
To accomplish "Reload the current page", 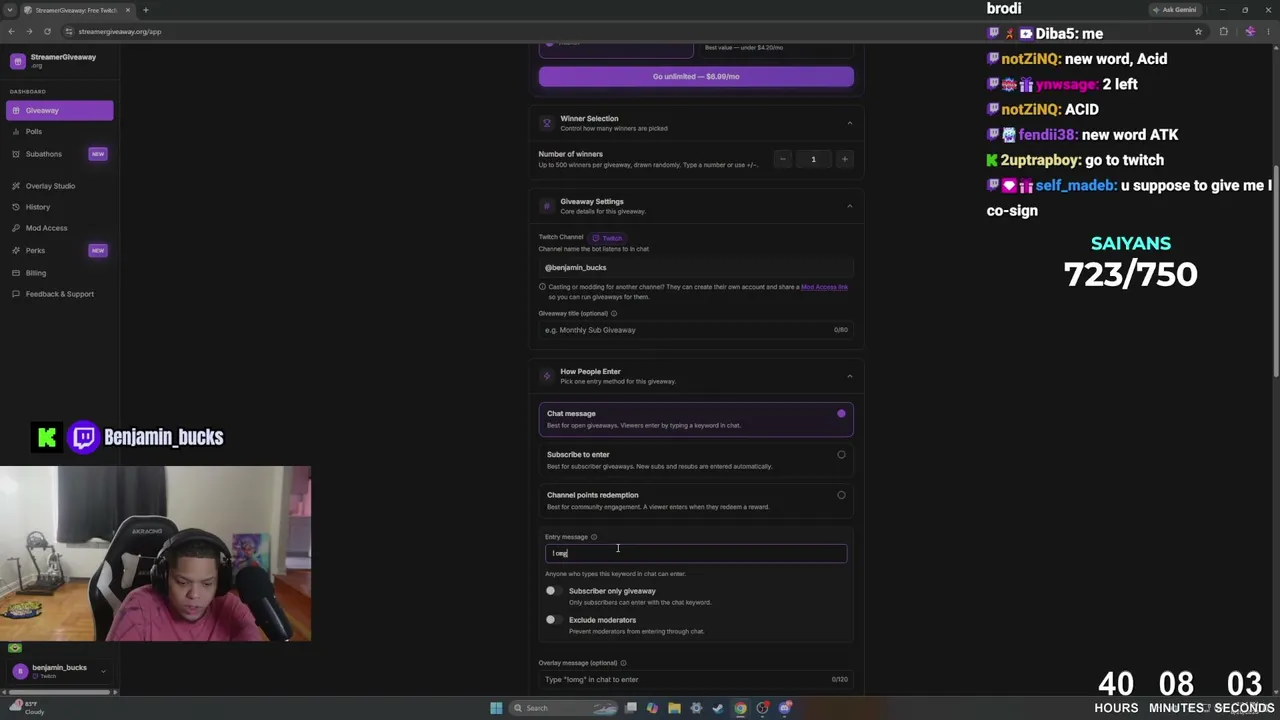I will tap(47, 31).
